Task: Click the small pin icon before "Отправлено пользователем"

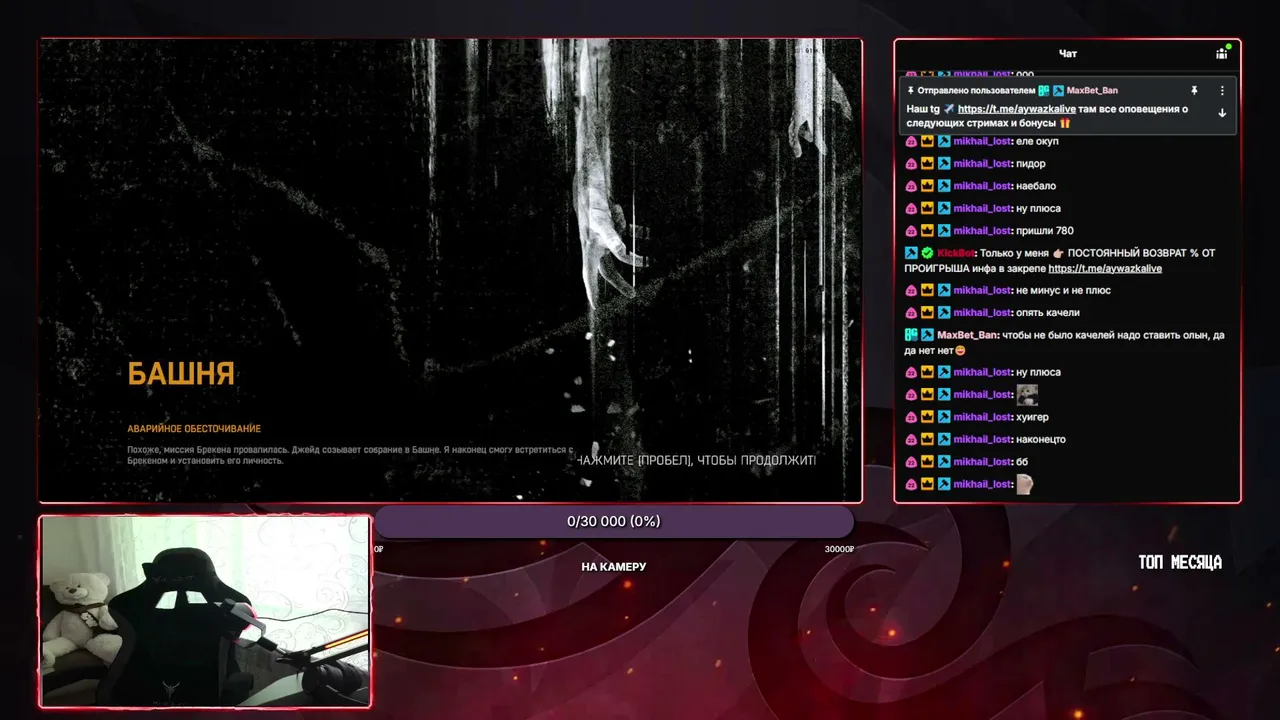Action: click(910, 90)
